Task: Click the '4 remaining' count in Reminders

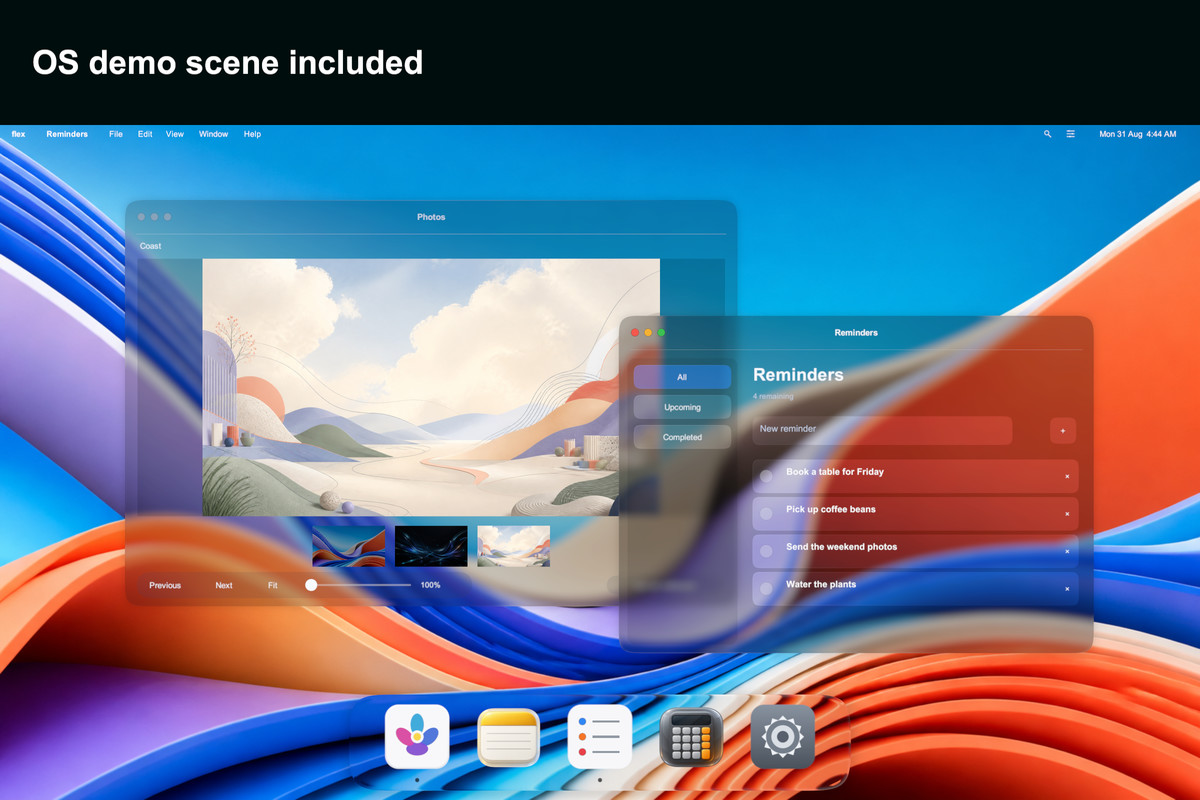Action: [x=773, y=396]
